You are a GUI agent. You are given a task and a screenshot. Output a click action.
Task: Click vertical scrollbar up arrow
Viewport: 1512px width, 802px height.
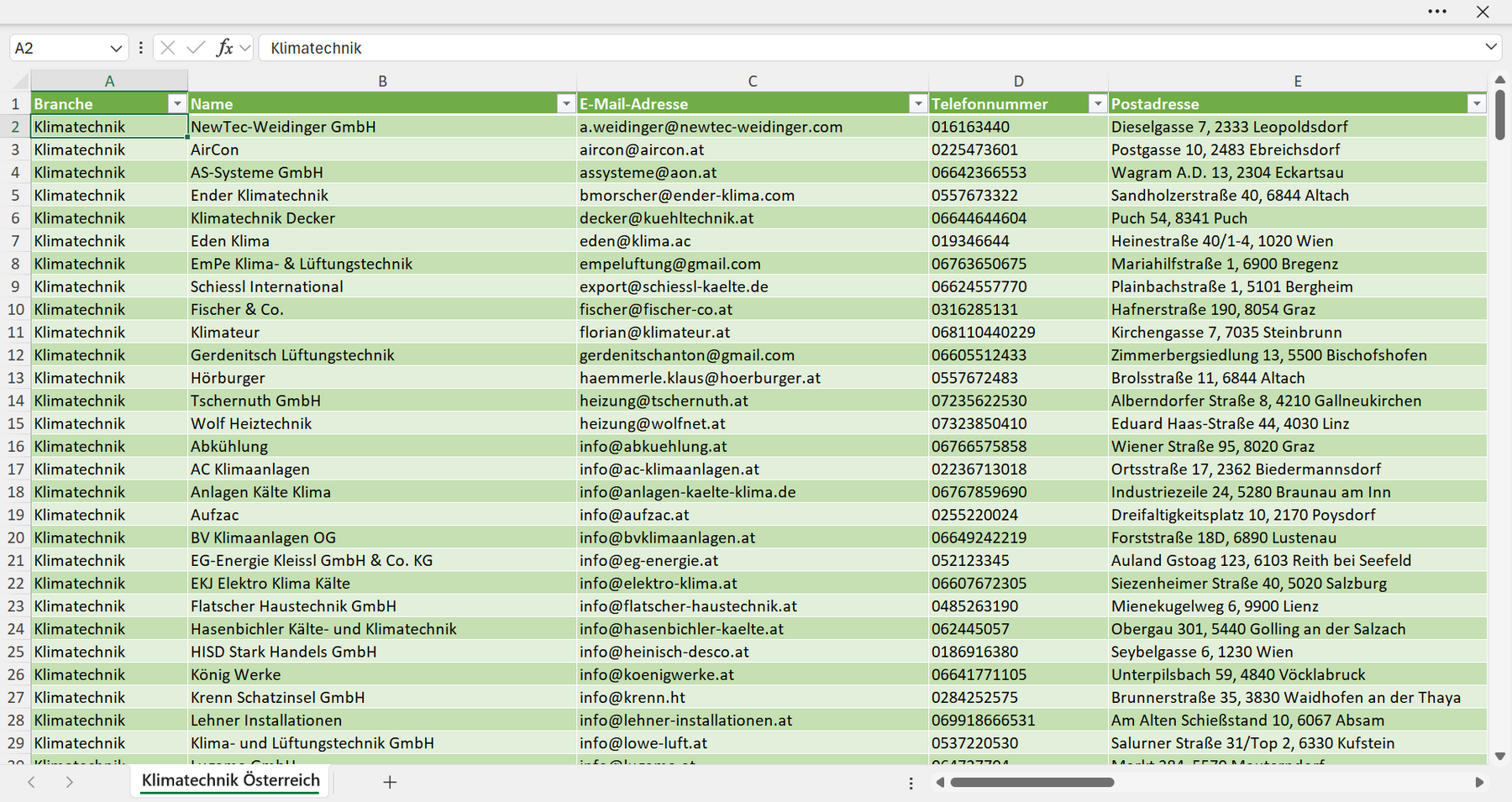pyautogui.click(x=1500, y=80)
